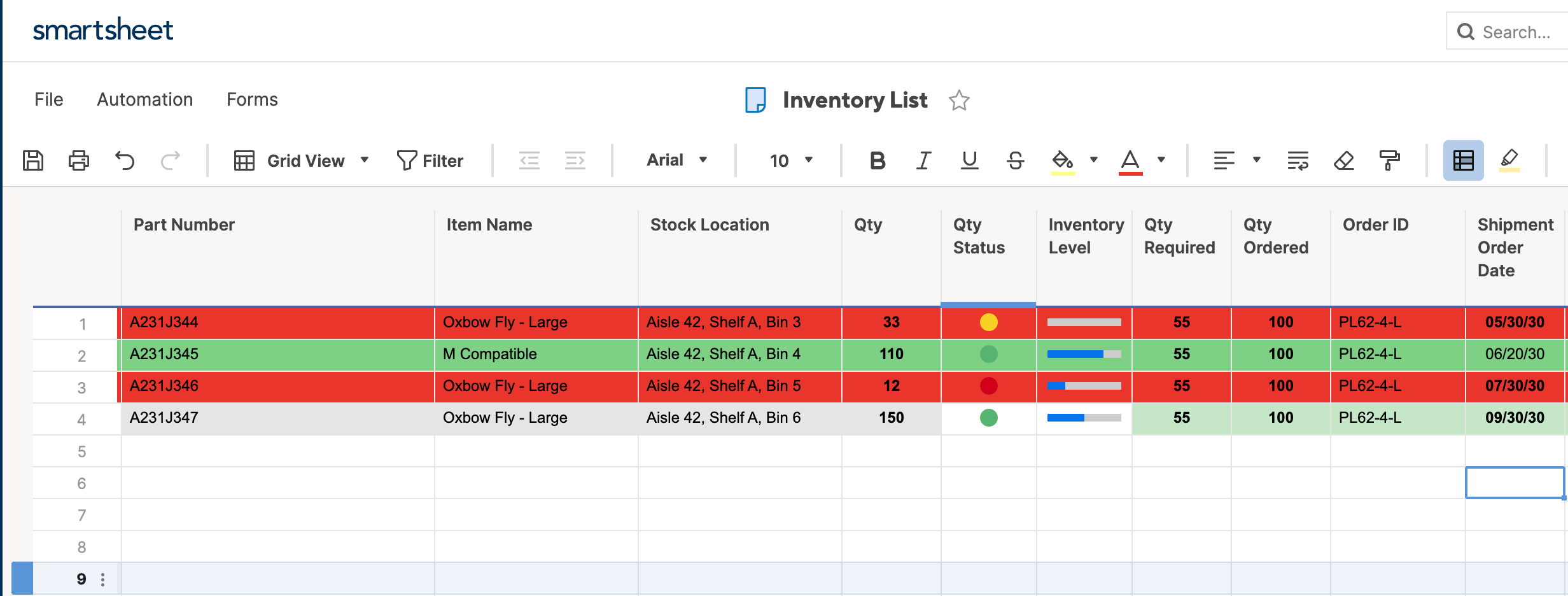
Task: Click the smartsheet logo
Action: 103,30
